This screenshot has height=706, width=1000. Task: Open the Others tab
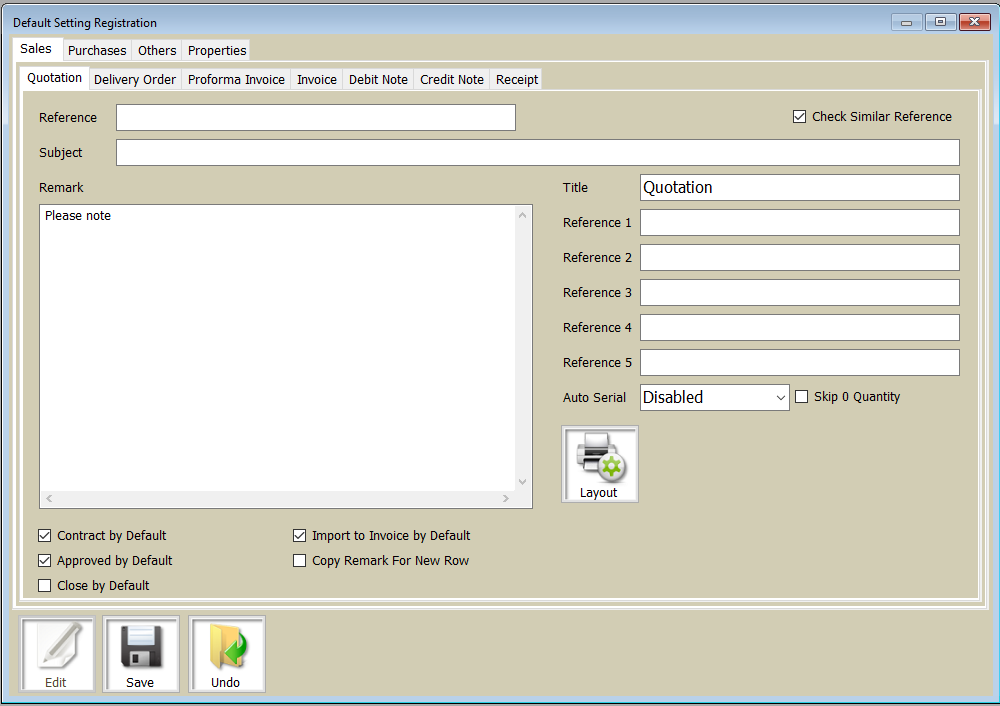(157, 50)
